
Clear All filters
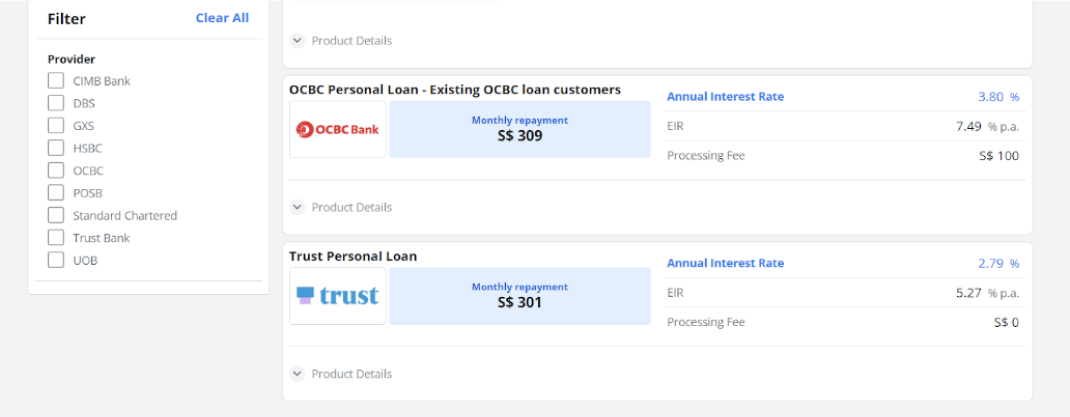pos(222,18)
